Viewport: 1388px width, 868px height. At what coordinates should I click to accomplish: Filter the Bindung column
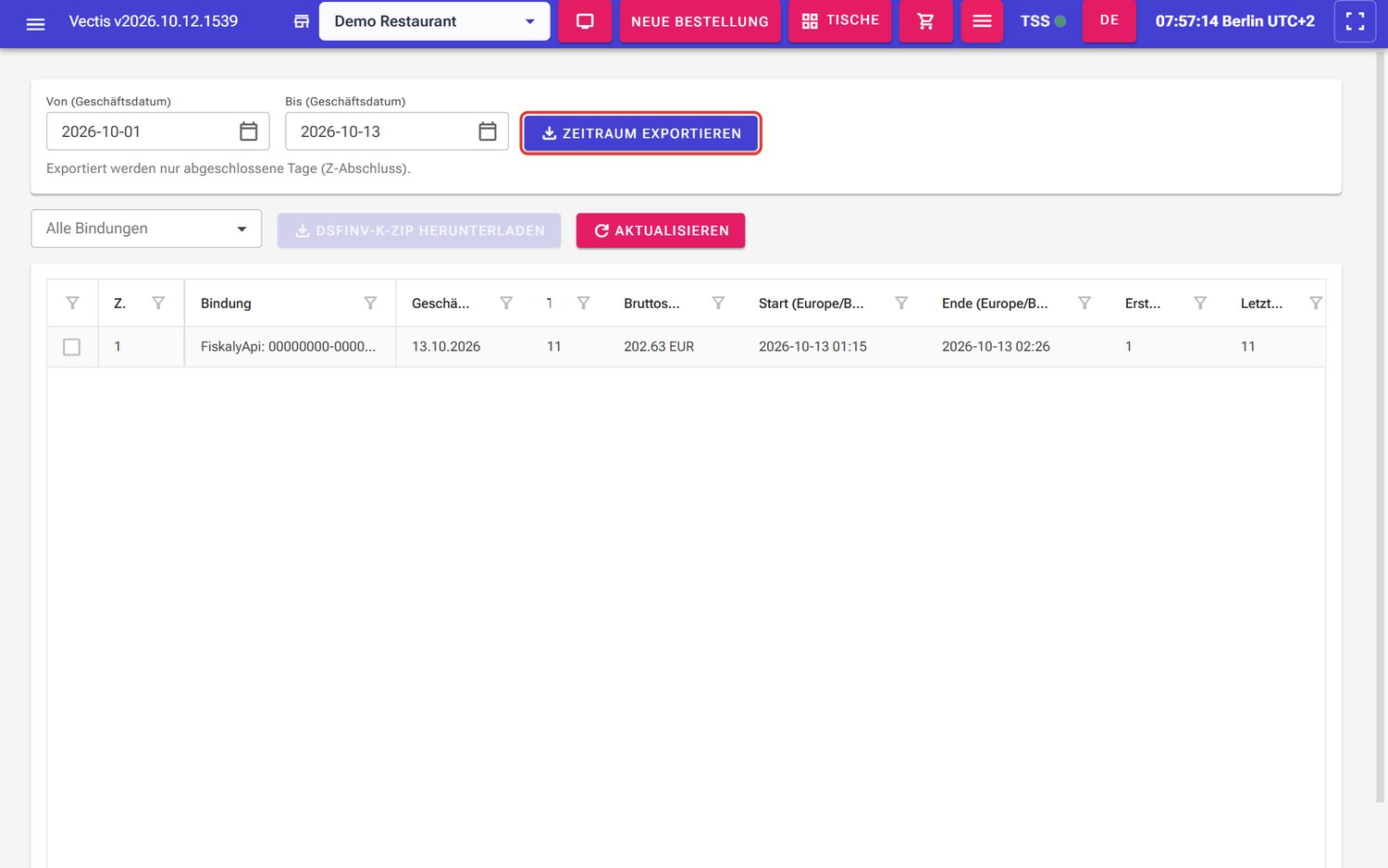[370, 303]
